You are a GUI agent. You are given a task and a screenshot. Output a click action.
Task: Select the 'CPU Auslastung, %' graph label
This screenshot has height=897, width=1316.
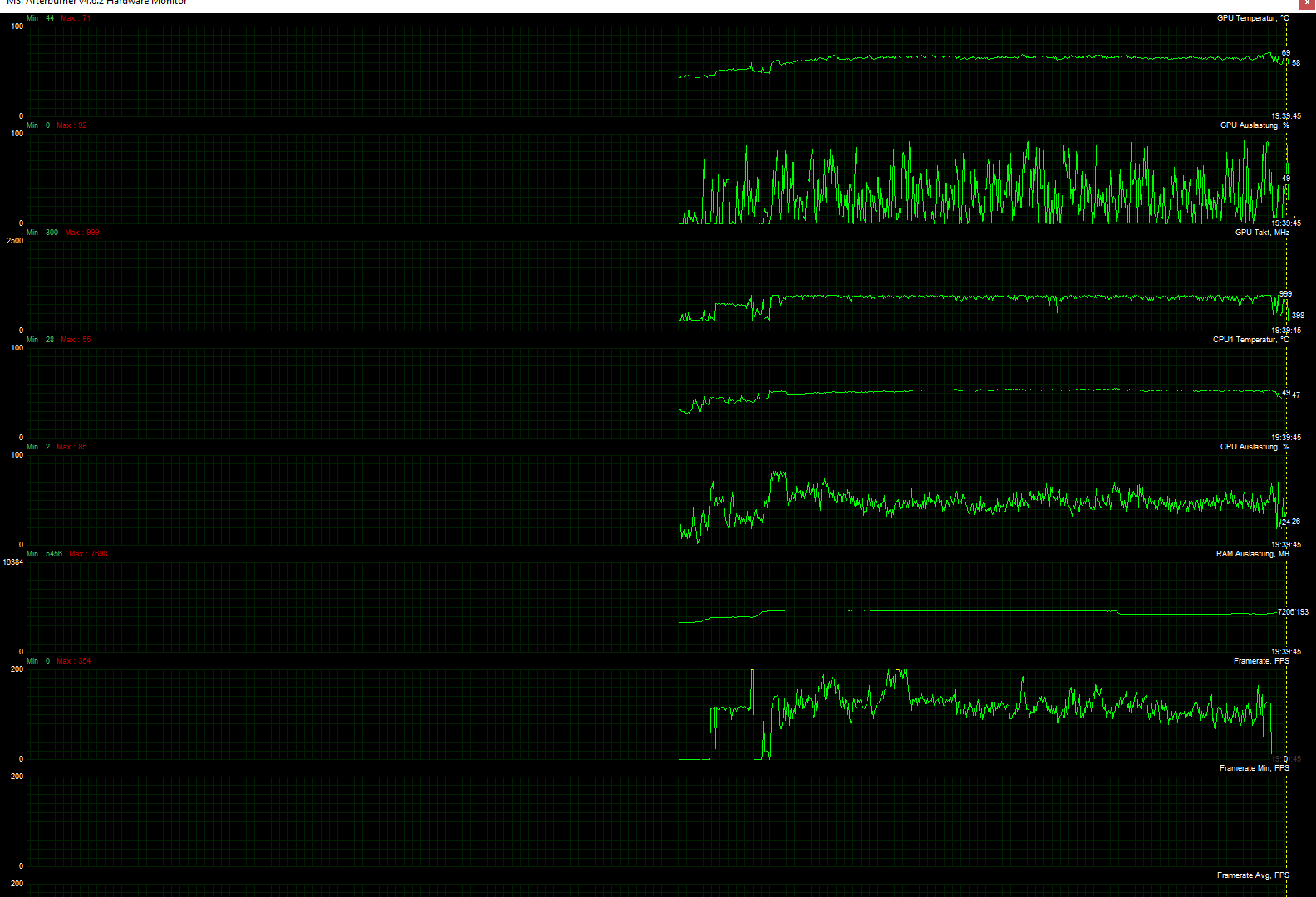(x=1255, y=447)
